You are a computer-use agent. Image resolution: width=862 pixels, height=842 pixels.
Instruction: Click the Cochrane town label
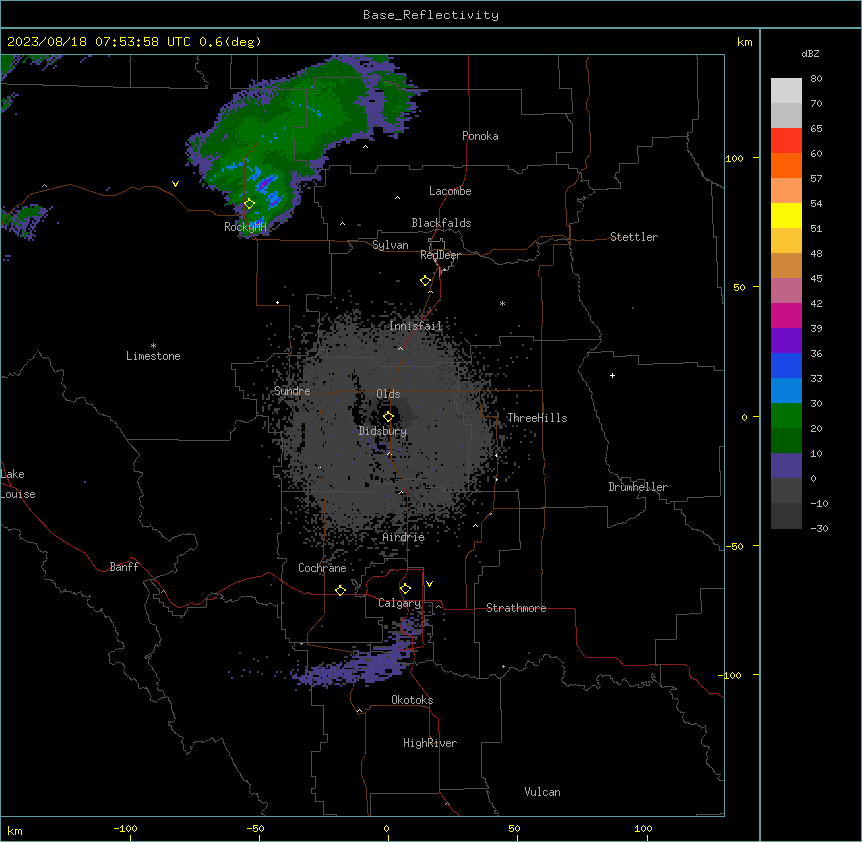322,568
